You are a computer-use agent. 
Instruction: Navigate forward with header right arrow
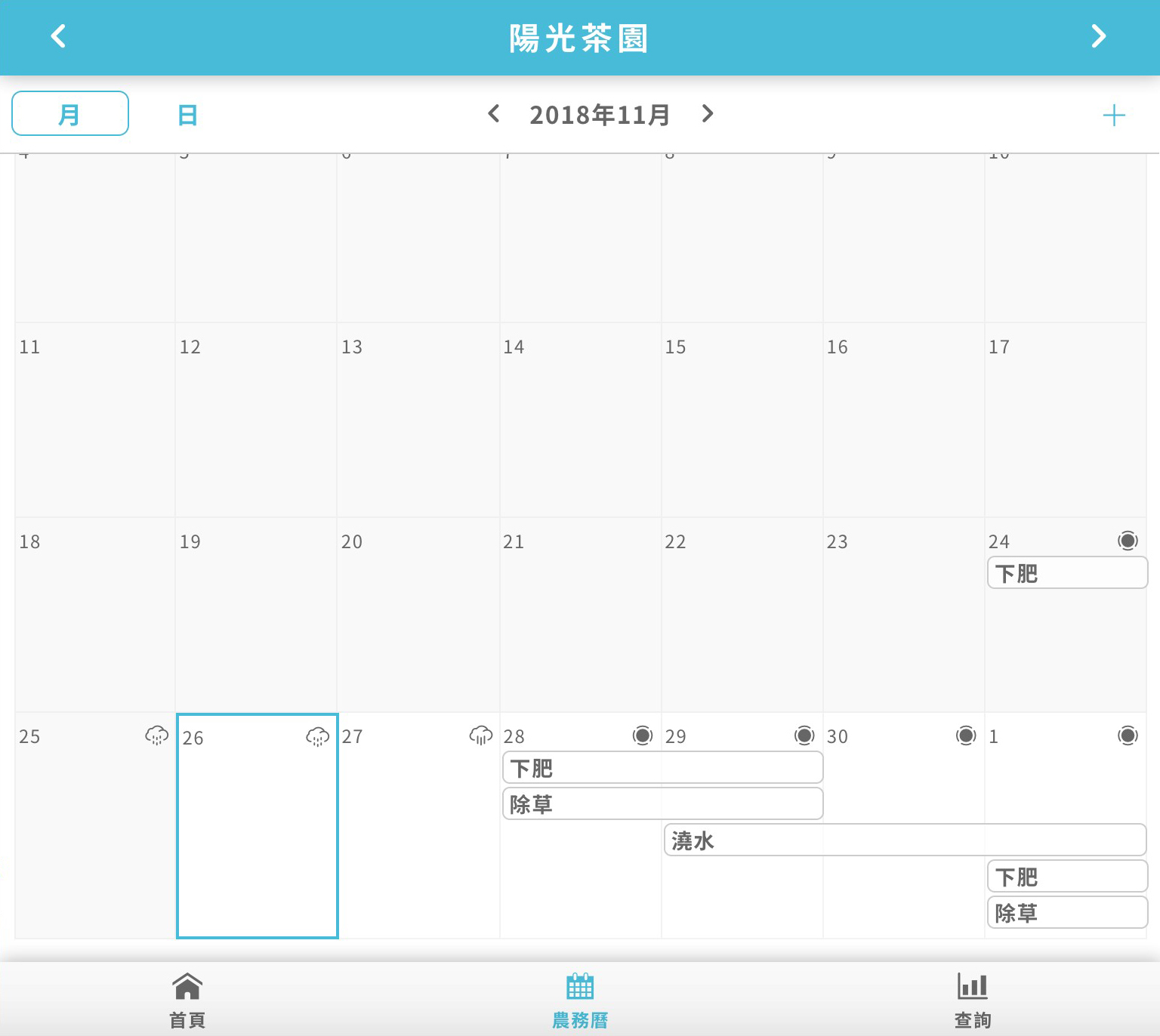pyautogui.click(x=1099, y=36)
